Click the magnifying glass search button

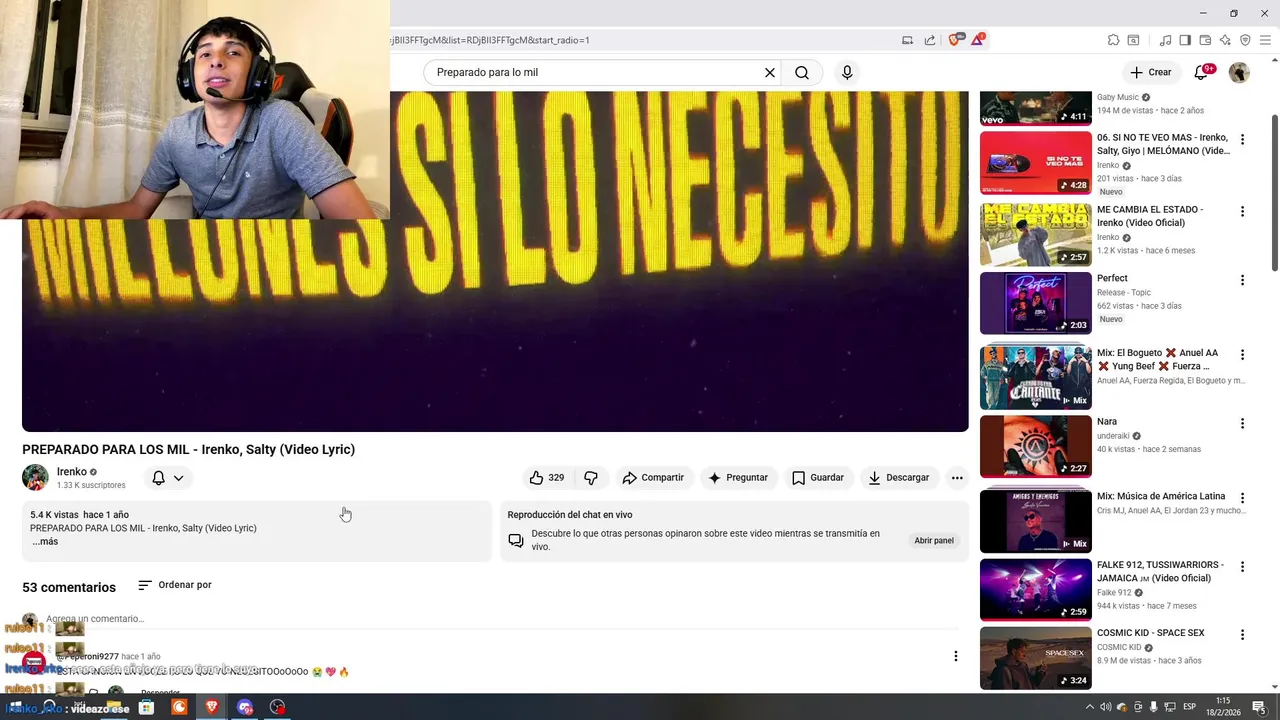tap(802, 72)
